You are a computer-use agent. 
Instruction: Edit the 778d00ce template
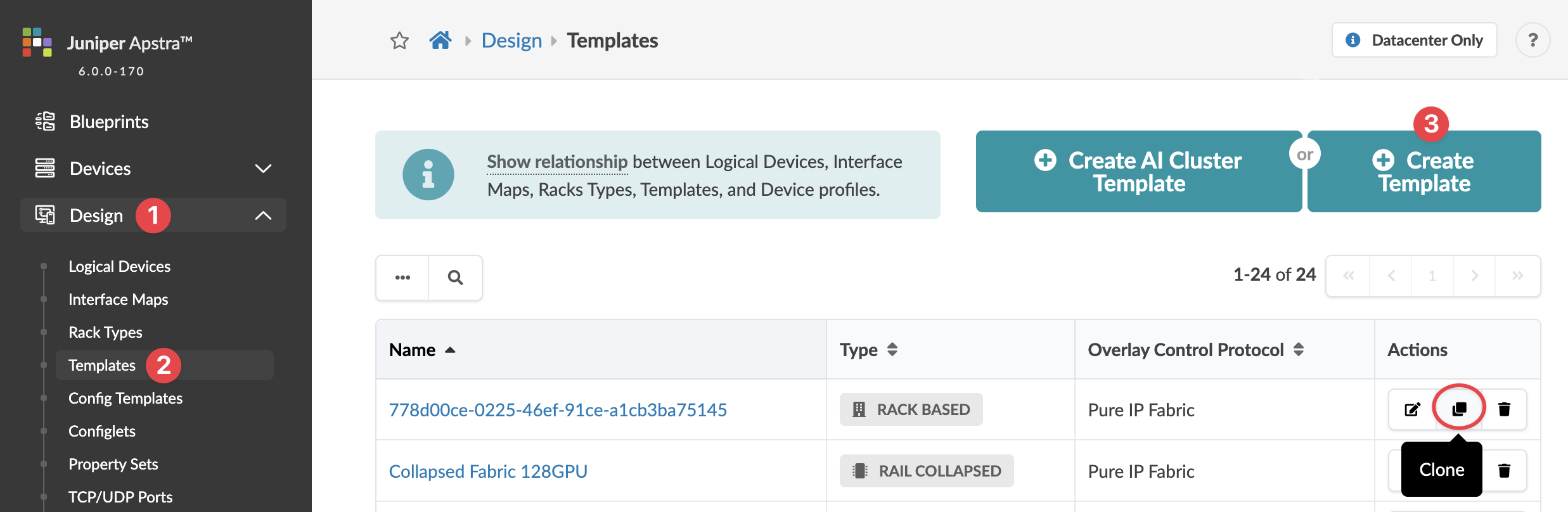[x=1412, y=409]
